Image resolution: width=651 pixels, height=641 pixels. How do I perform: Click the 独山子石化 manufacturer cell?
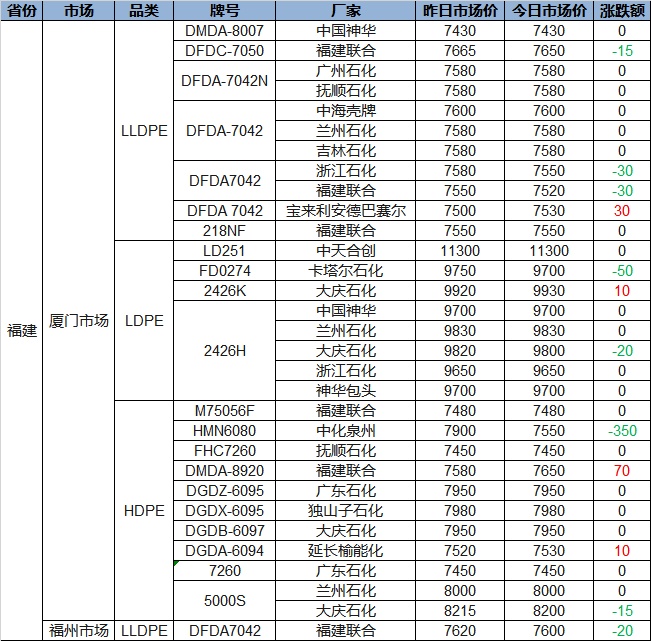(x=345, y=511)
